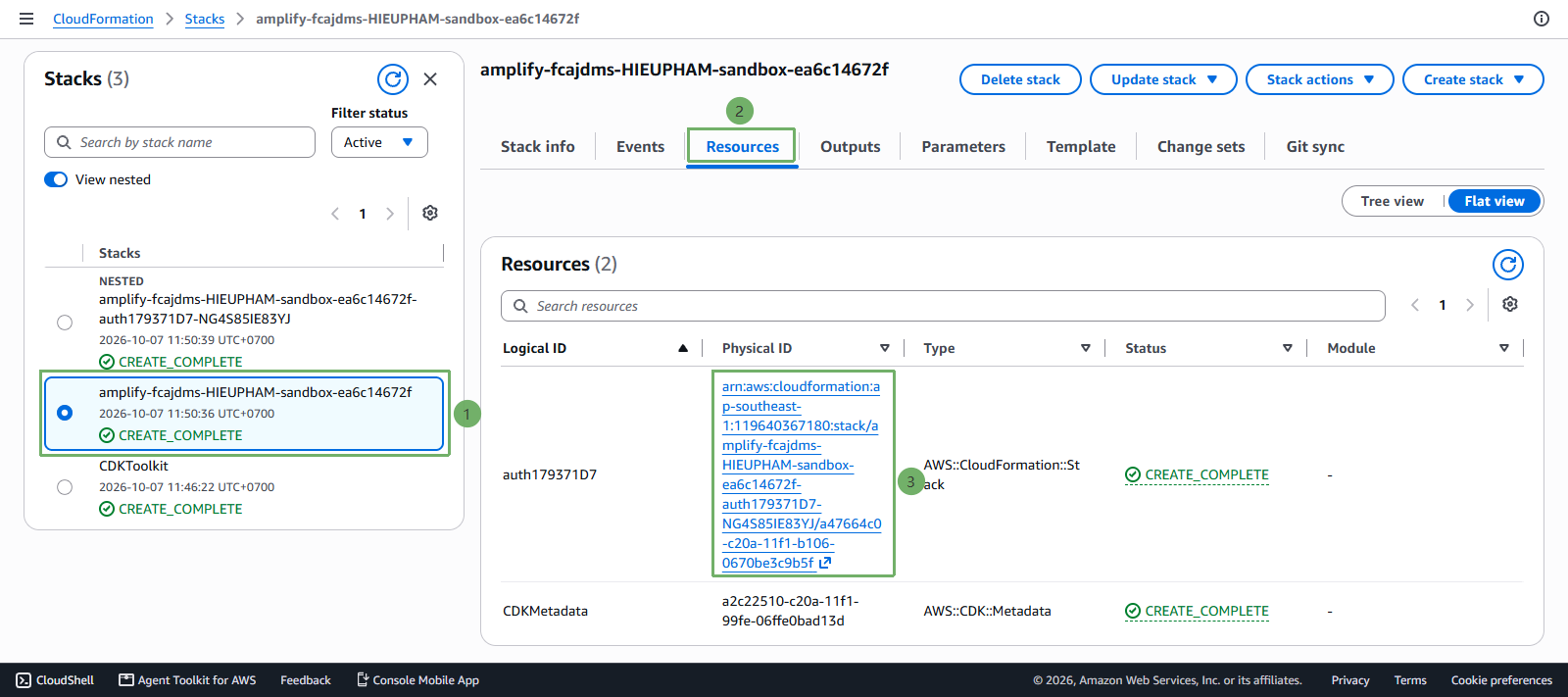Viewport: 1568px width, 697px height.
Task: Open CloudShell from the footer
Action: coord(56,680)
